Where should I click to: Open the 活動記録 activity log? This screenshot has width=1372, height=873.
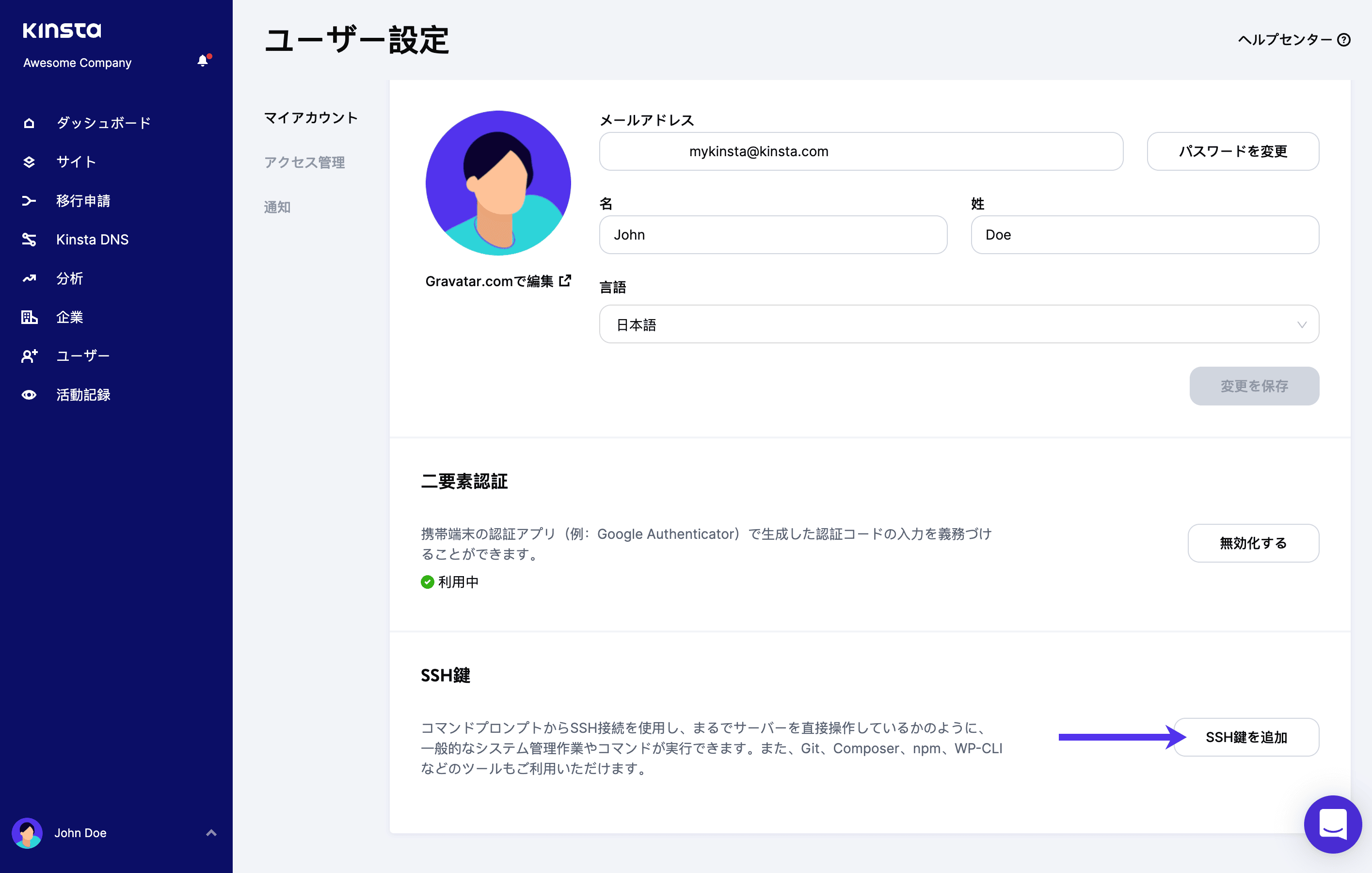click(x=29, y=394)
